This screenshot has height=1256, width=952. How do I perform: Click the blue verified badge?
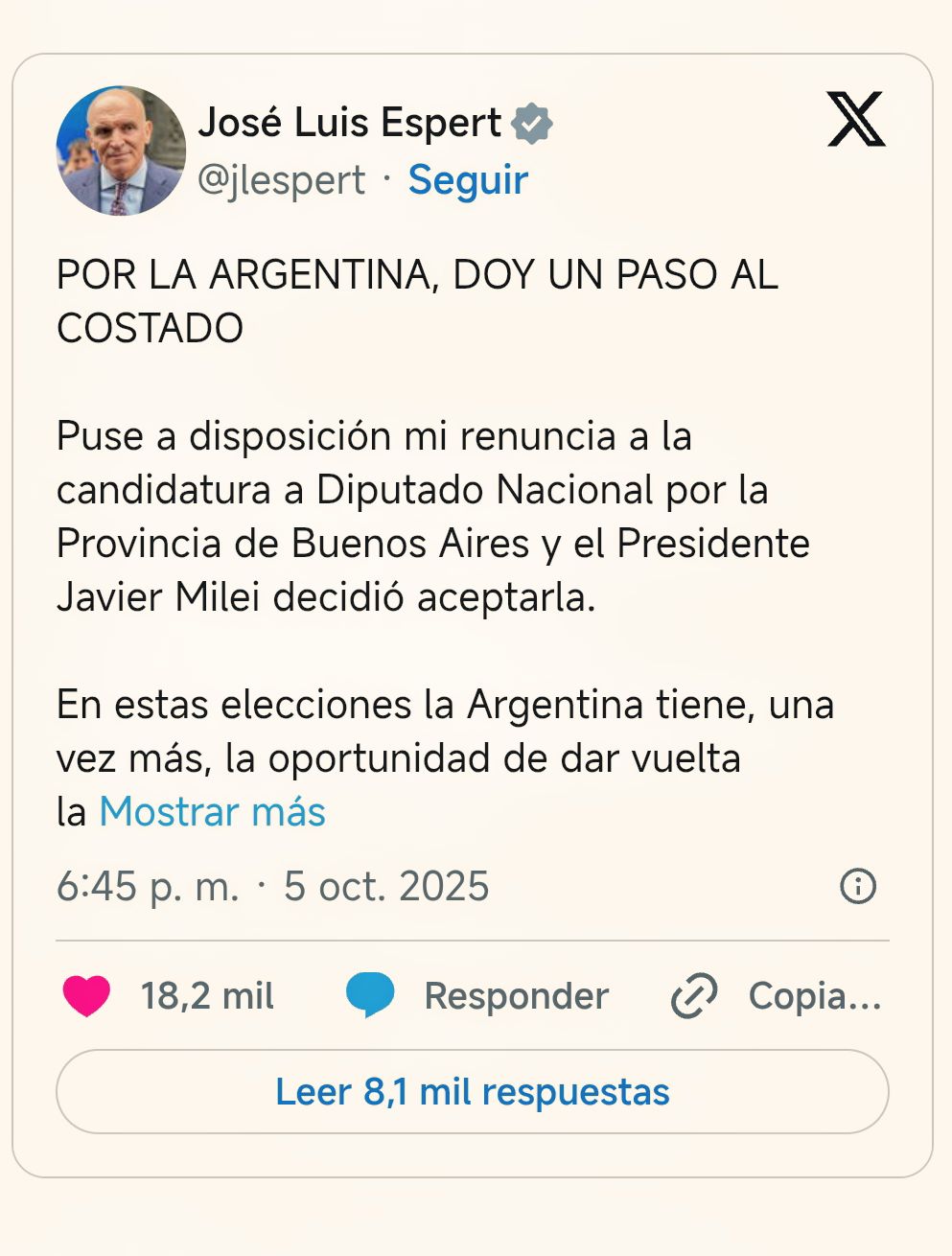532,124
